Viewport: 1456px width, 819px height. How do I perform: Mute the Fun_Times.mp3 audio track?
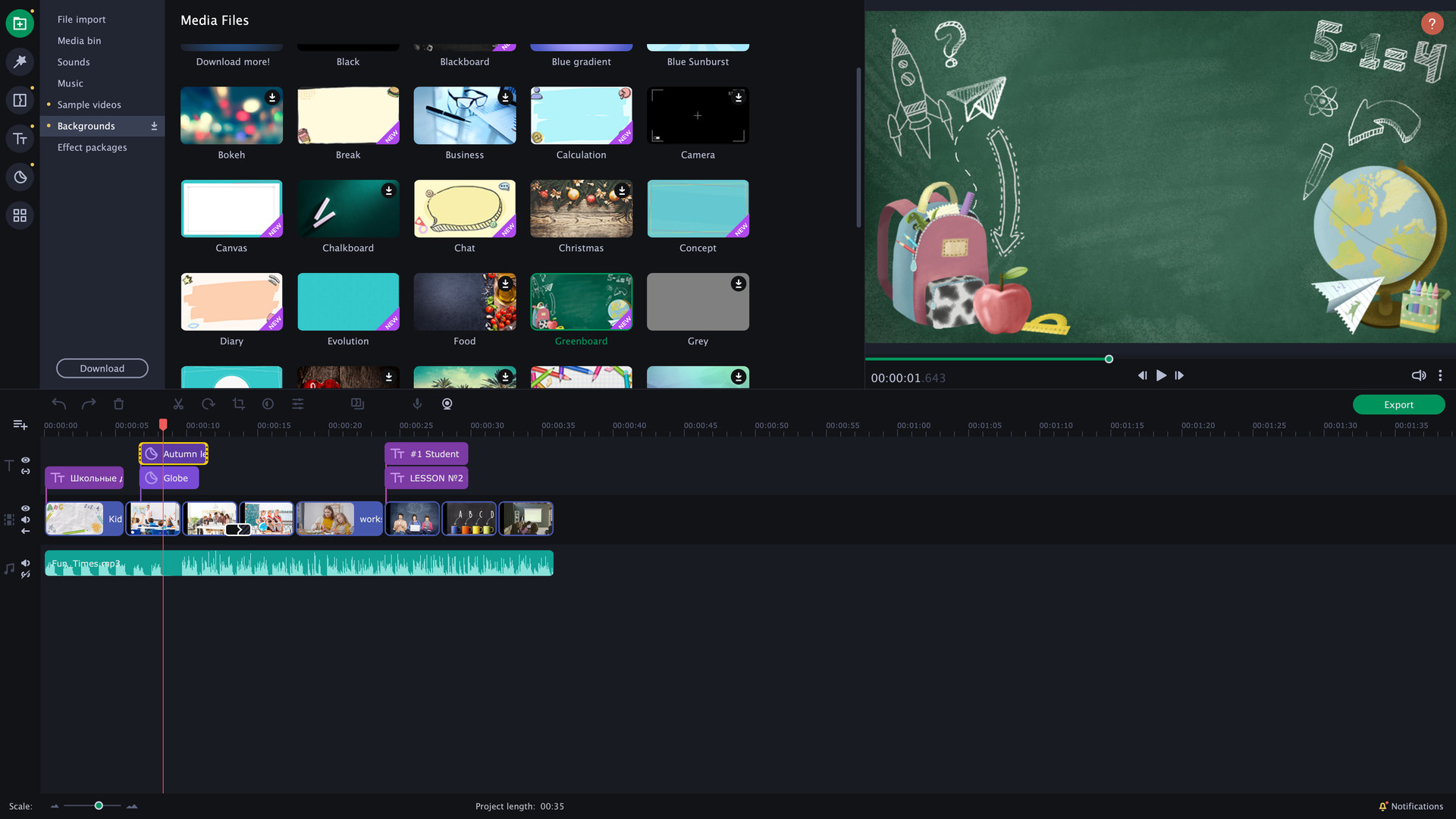[x=25, y=563]
